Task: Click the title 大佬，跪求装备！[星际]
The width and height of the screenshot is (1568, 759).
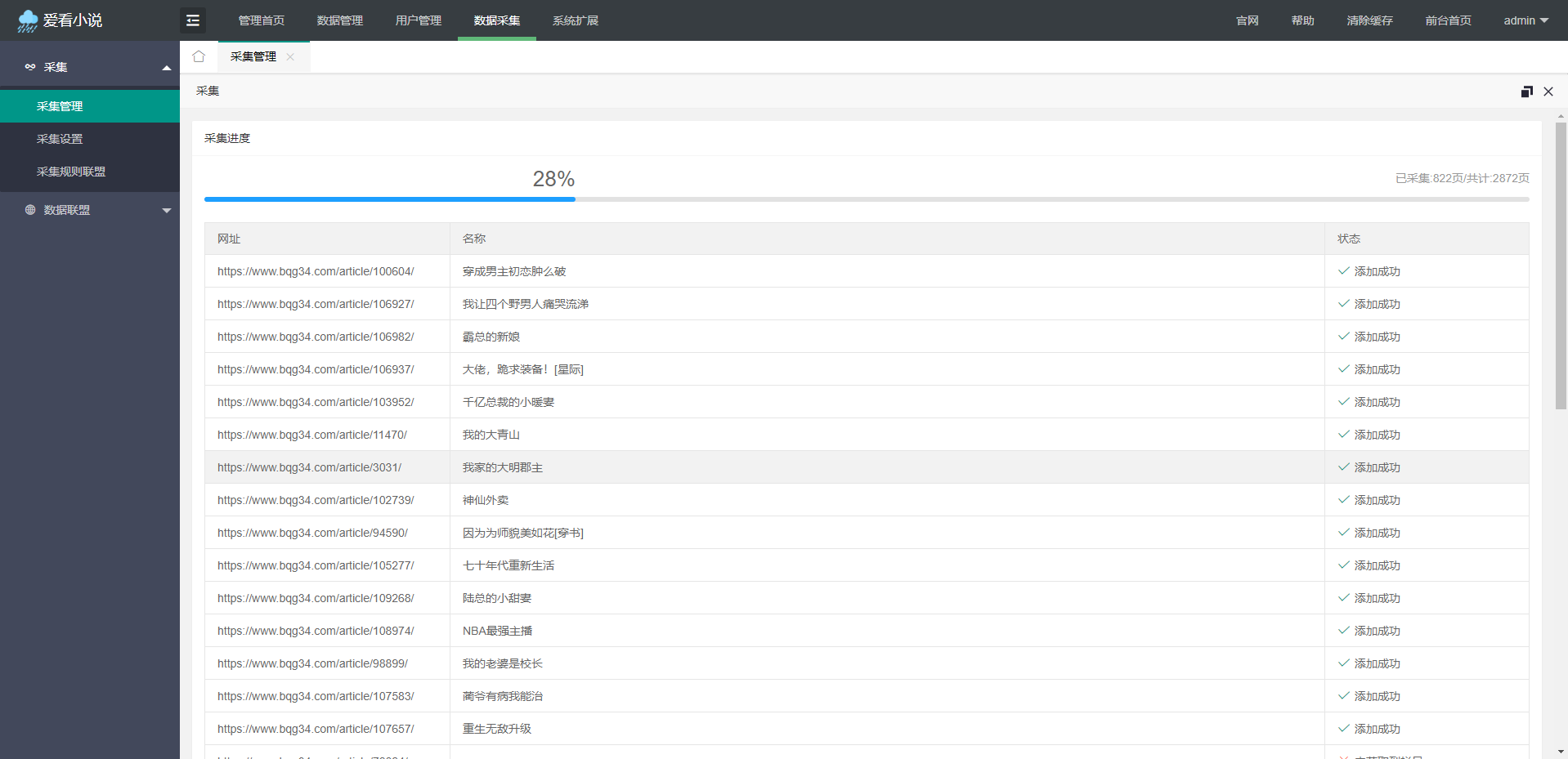Action: (x=523, y=369)
